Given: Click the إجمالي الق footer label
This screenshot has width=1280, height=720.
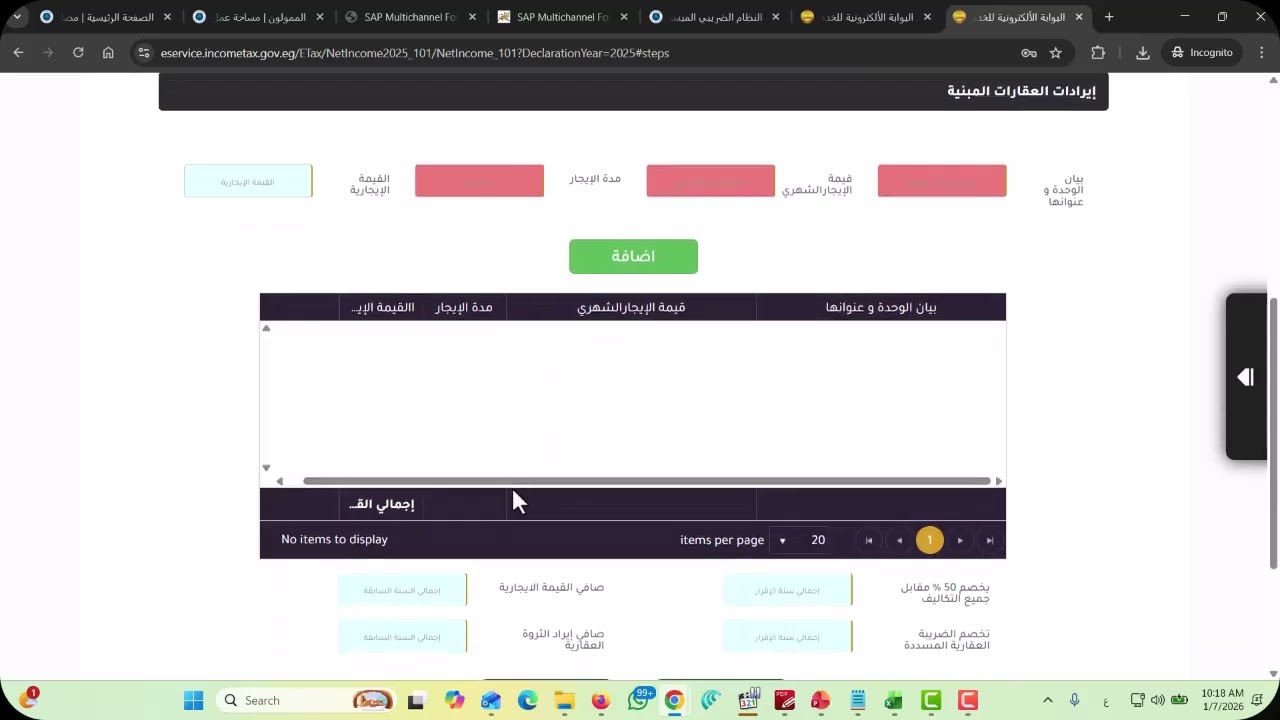Looking at the screenshot, I should pos(381,504).
